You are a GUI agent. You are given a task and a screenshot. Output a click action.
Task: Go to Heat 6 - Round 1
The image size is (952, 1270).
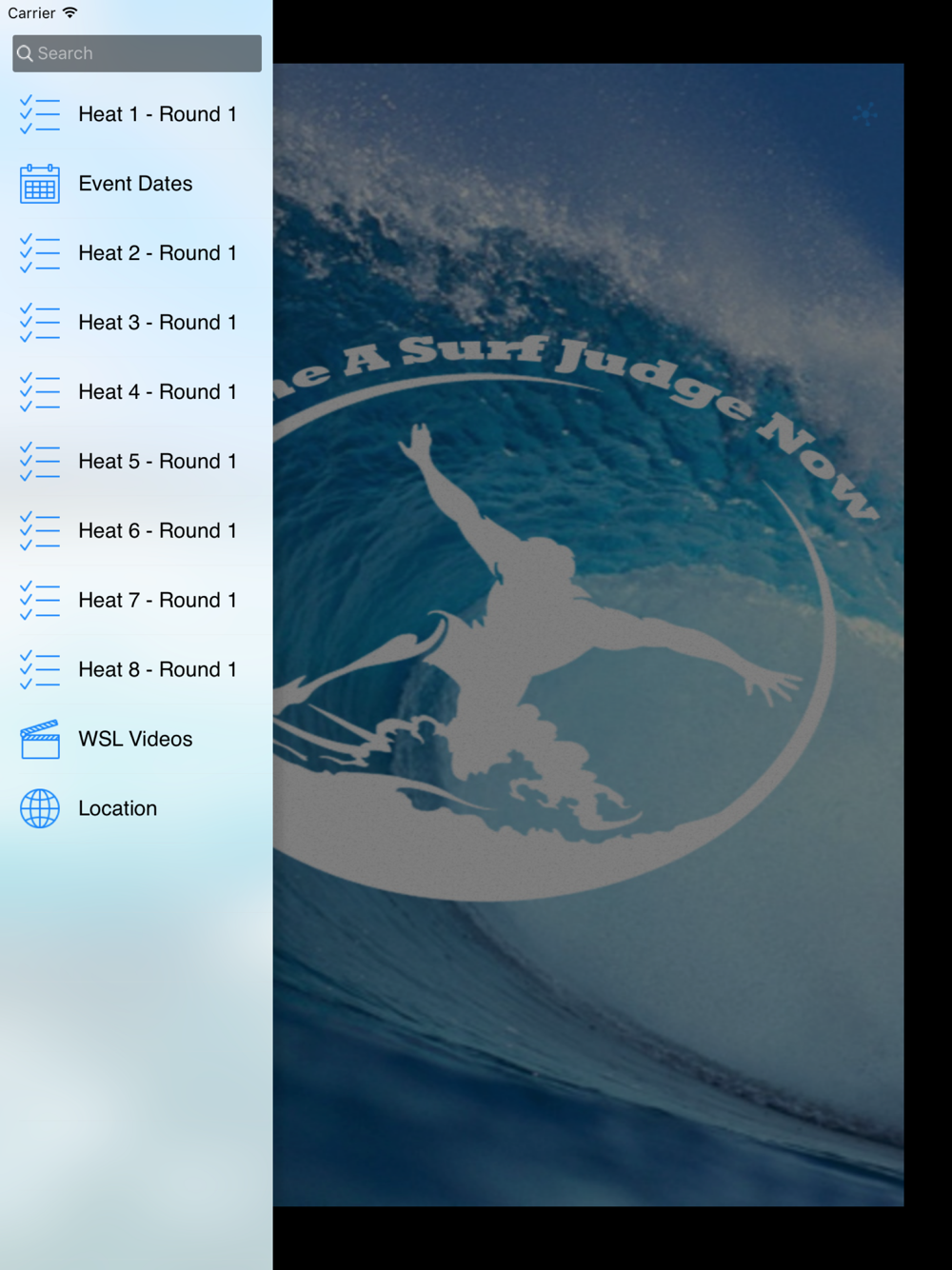pos(136,531)
